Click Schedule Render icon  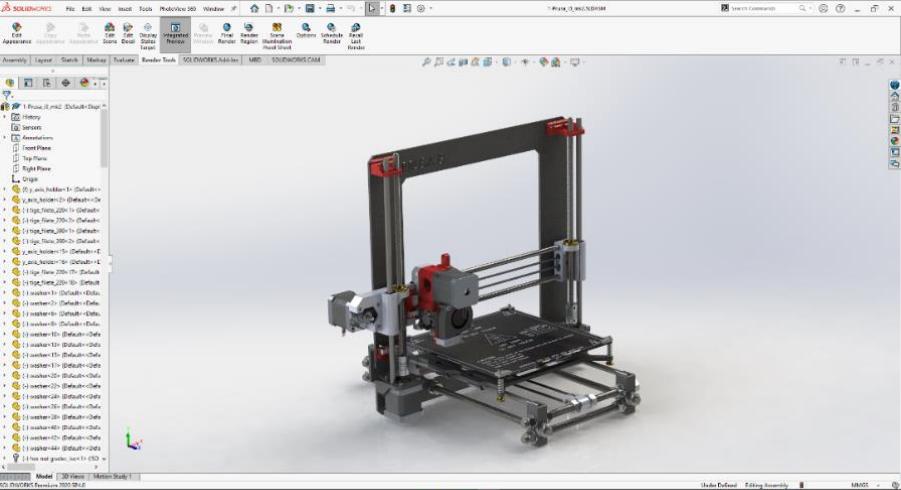pyautogui.click(x=331, y=33)
